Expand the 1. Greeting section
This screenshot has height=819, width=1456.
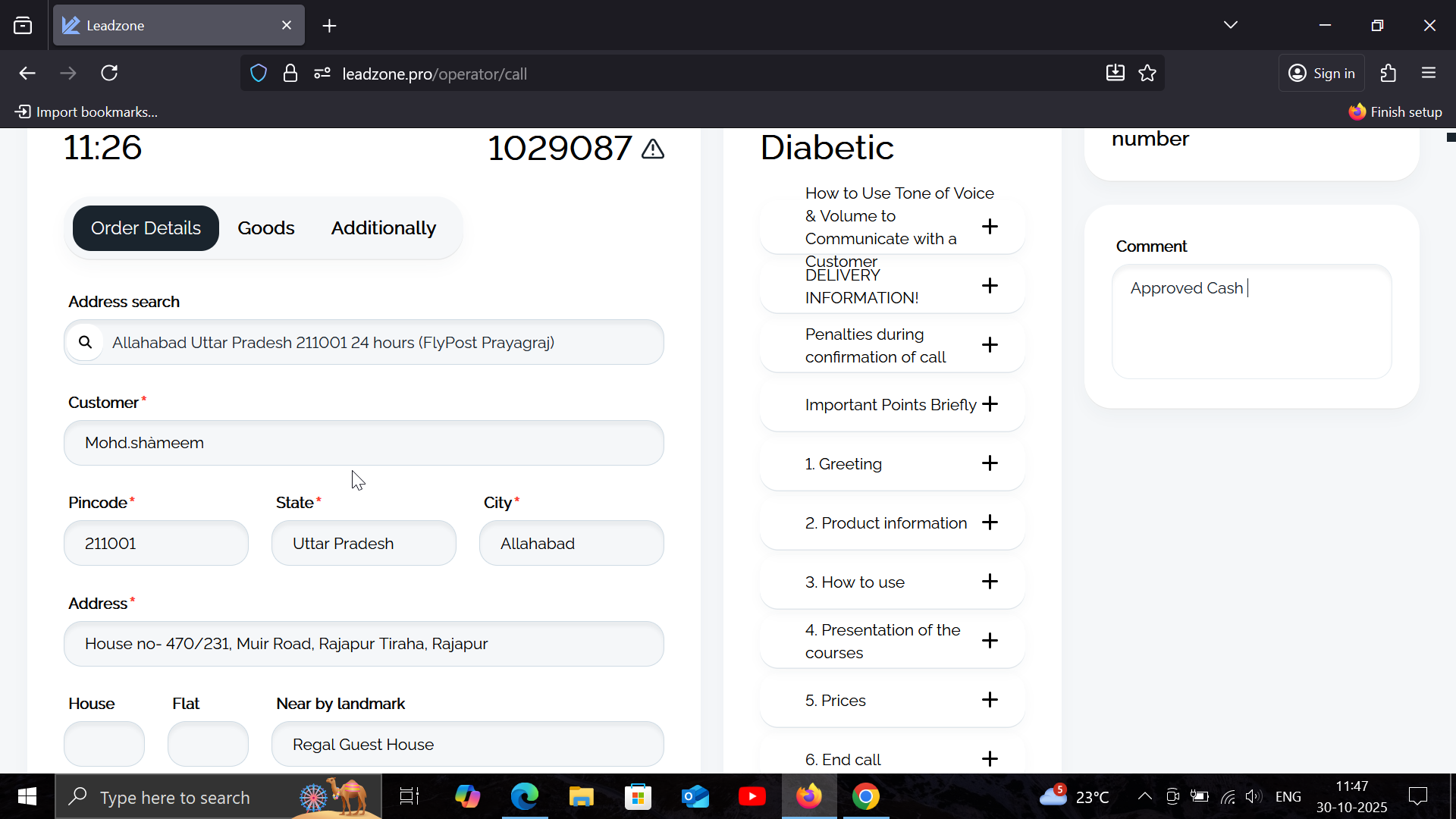click(990, 463)
